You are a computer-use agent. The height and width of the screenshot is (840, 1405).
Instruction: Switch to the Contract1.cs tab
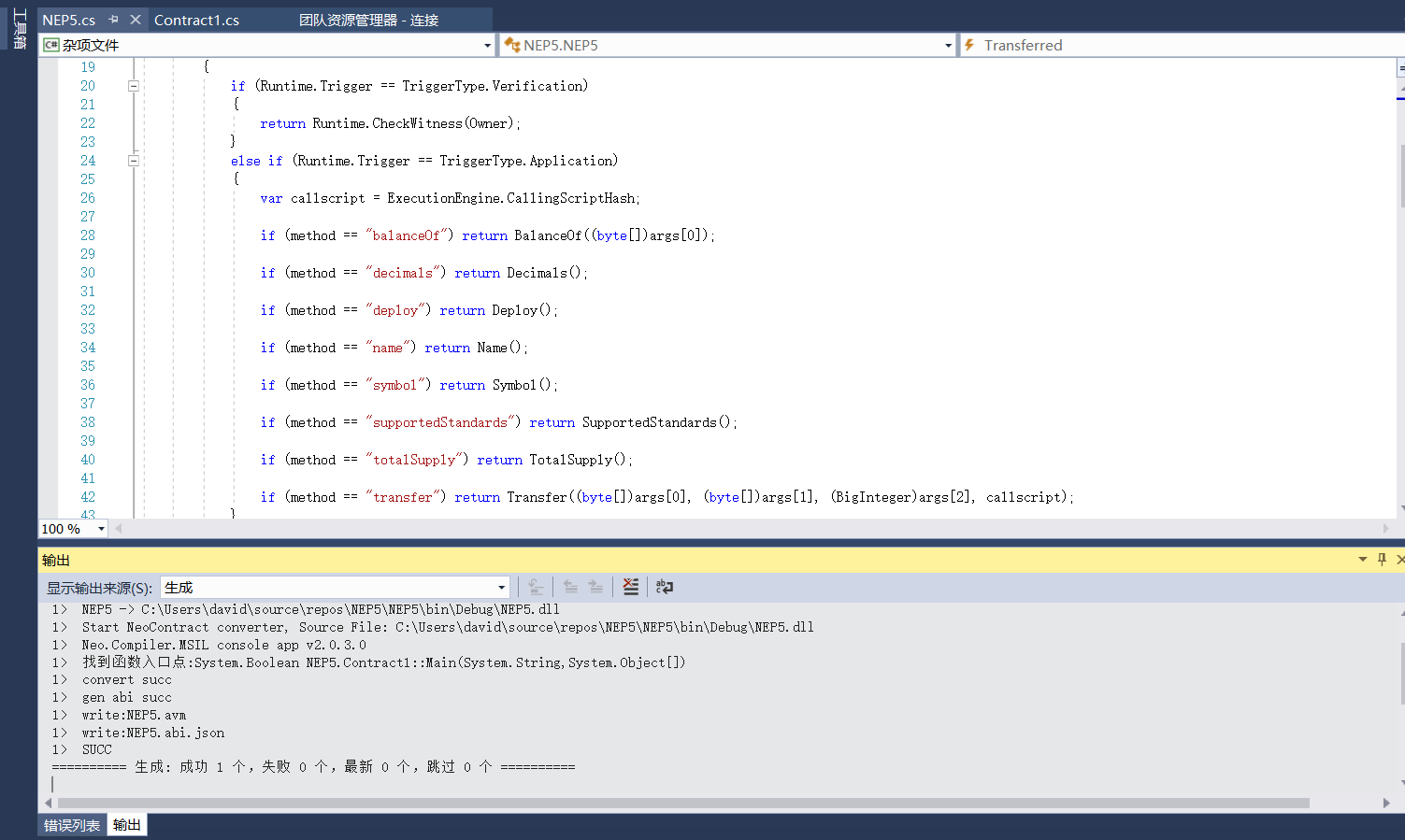coord(196,20)
